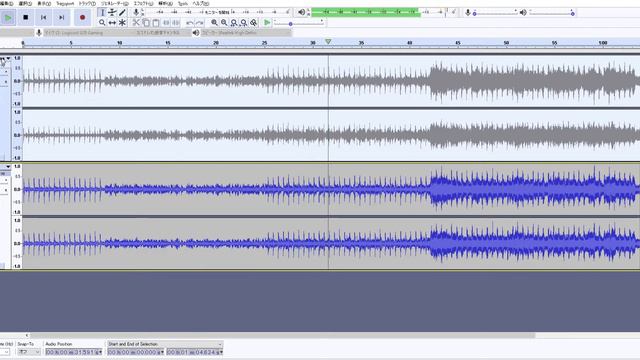The width and height of the screenshot is (640, 360).
Task: Click the Zoom Toggle icon
Action: click(x=253, y=23)
